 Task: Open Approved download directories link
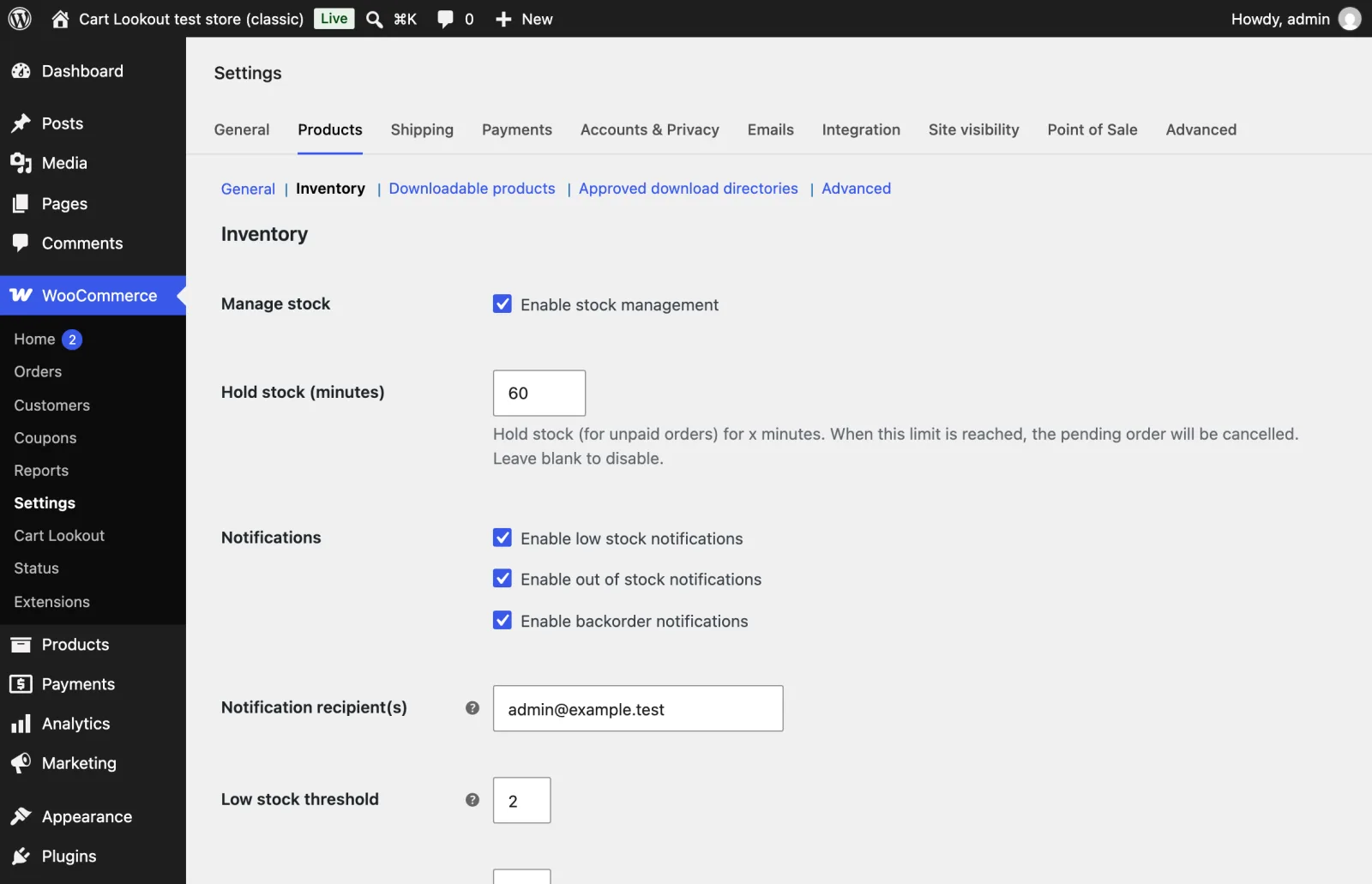689,189
